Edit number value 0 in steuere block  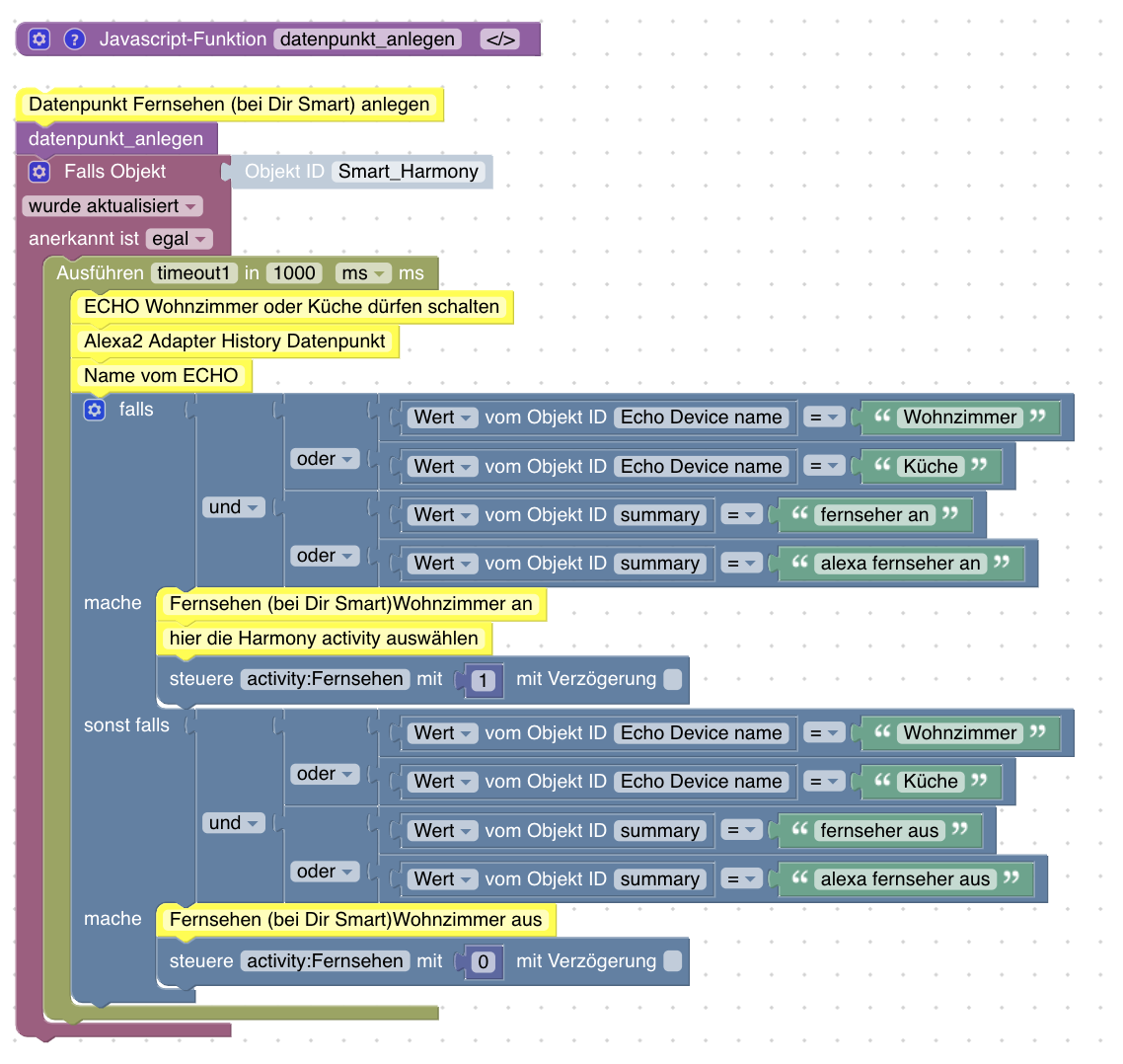tap(484, 961)
